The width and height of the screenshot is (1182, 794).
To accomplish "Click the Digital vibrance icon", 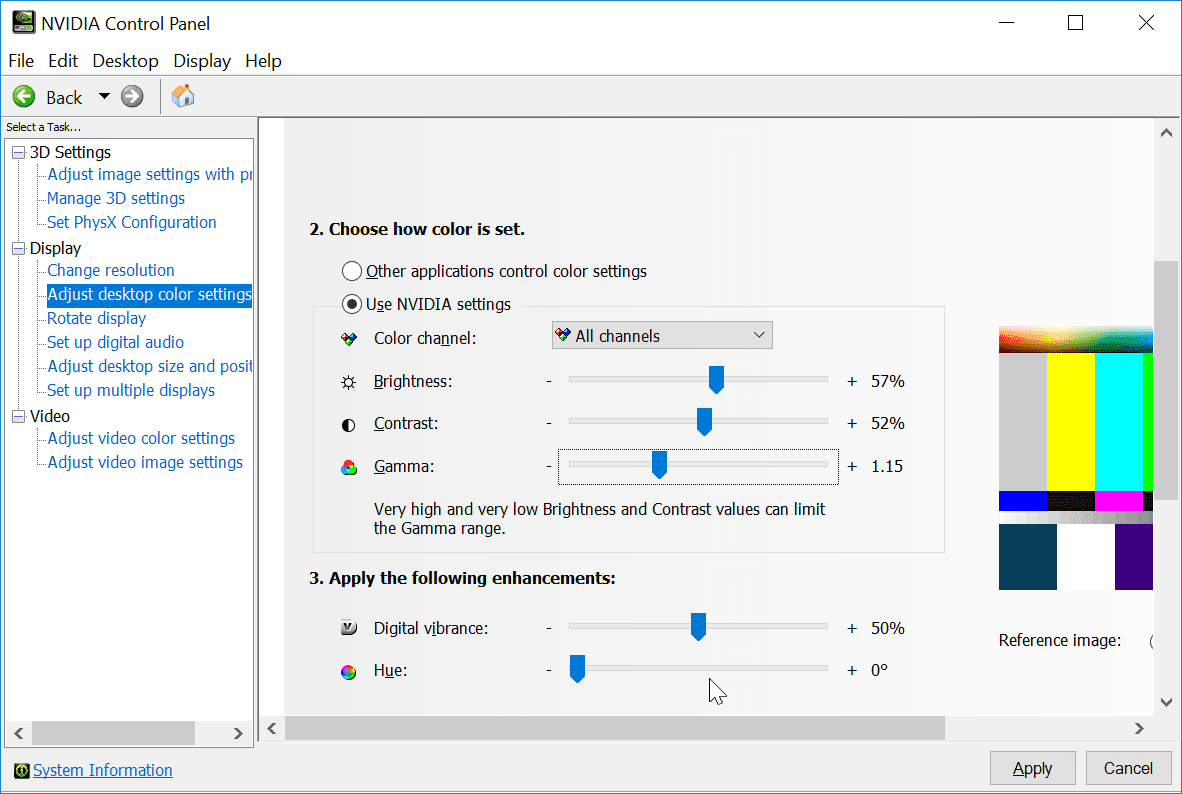I will click(x=348, y=627).
